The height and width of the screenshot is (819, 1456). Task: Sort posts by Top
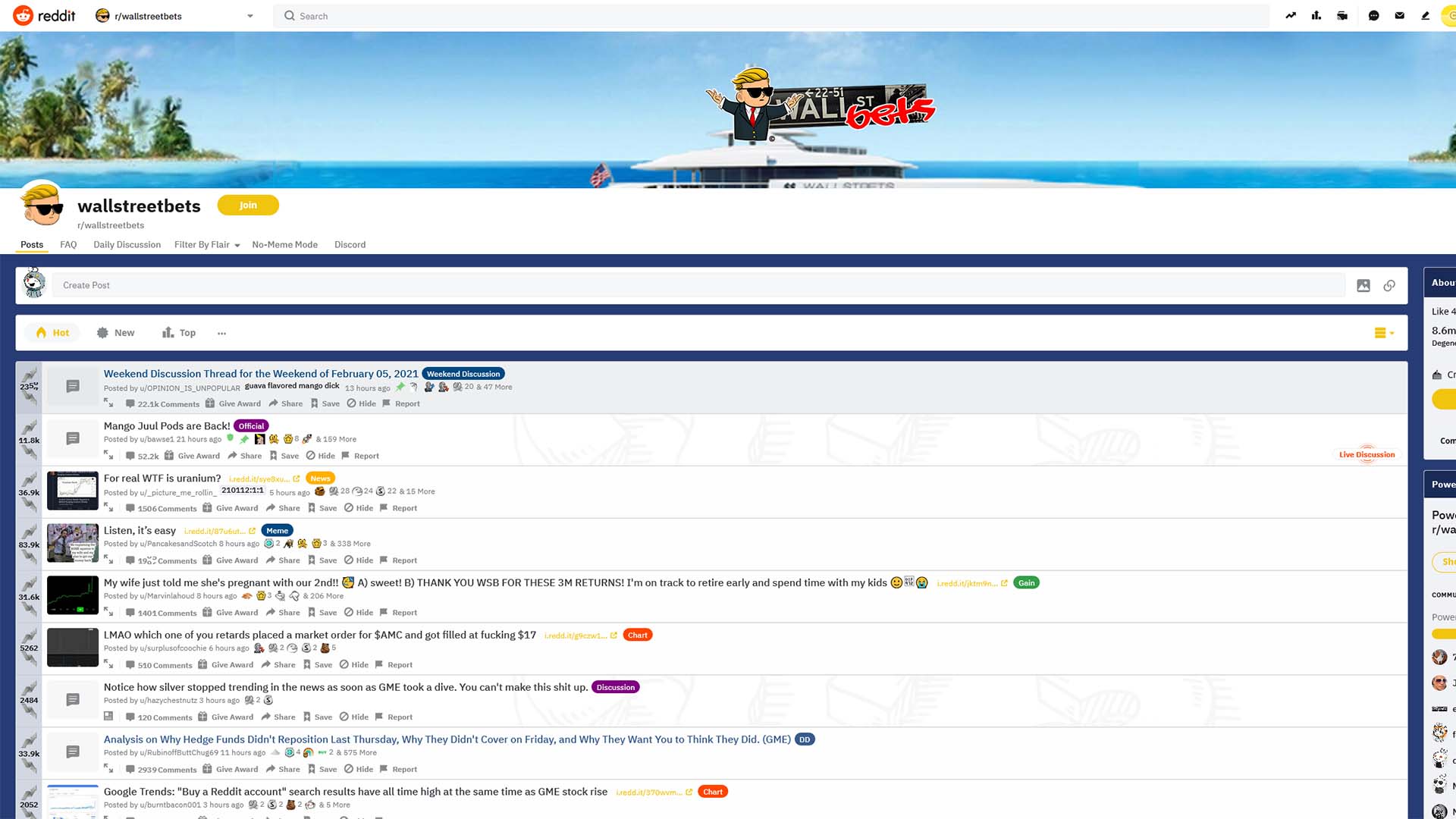tap(179, 333)
